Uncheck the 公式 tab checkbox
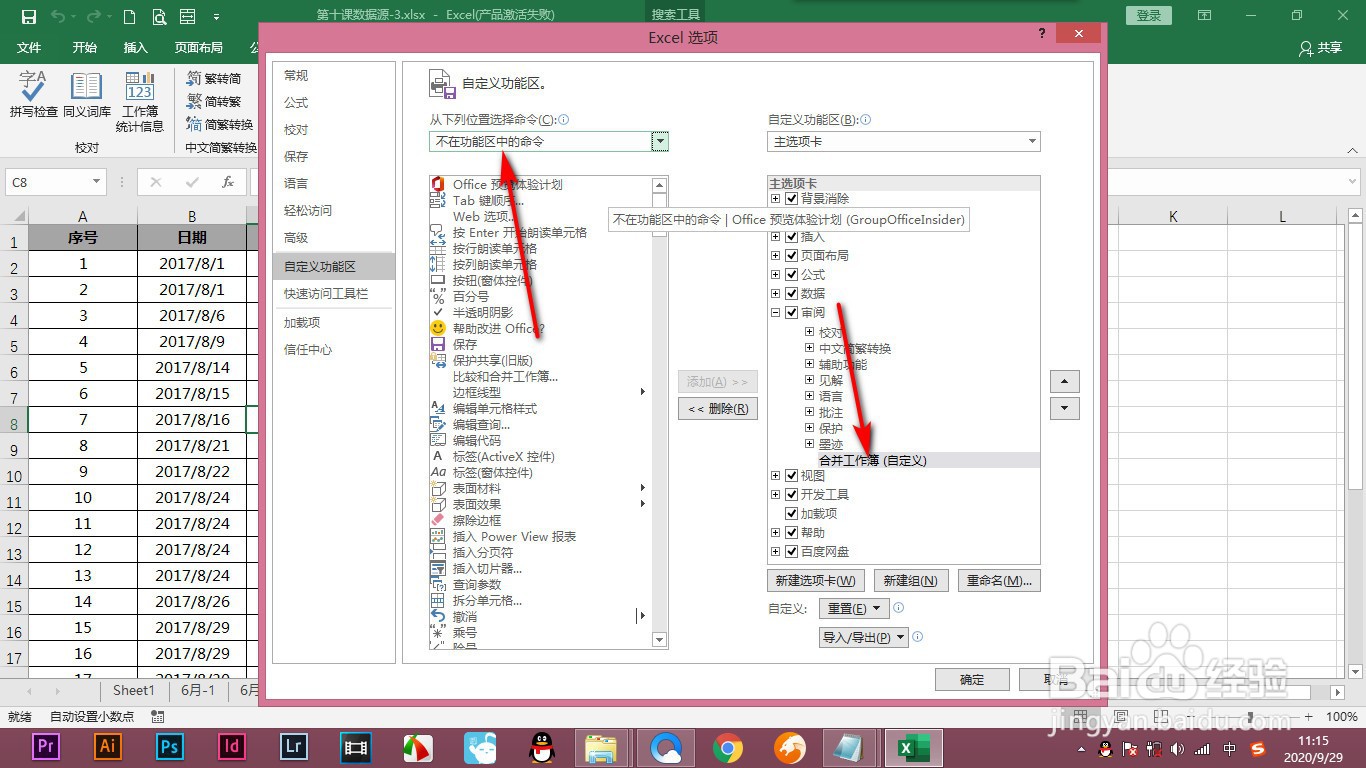The width and height of the screenshot is (1366, 768). tap(792, 274)
